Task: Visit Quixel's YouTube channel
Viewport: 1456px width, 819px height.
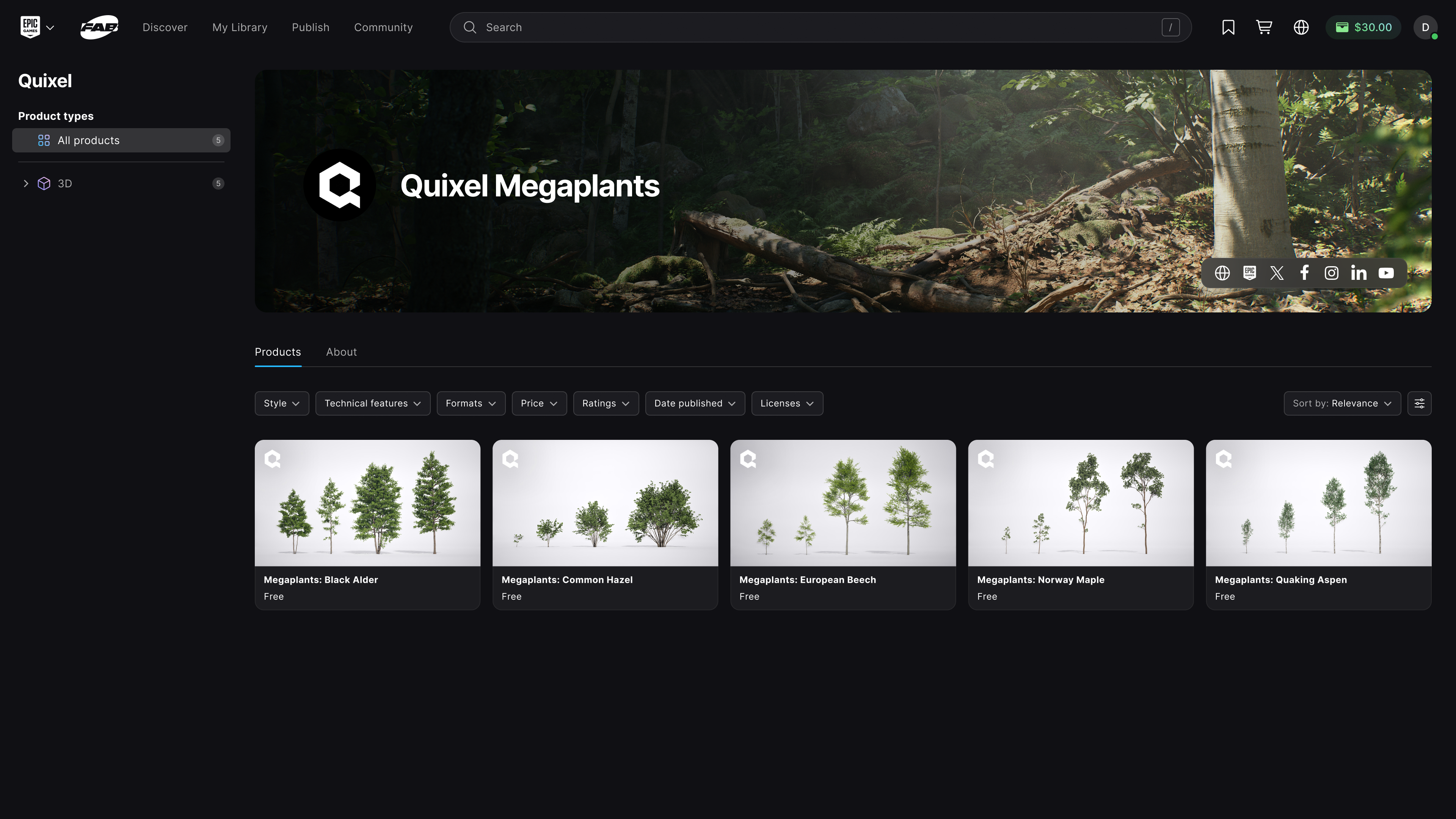Action: [x=1385, y=273]
